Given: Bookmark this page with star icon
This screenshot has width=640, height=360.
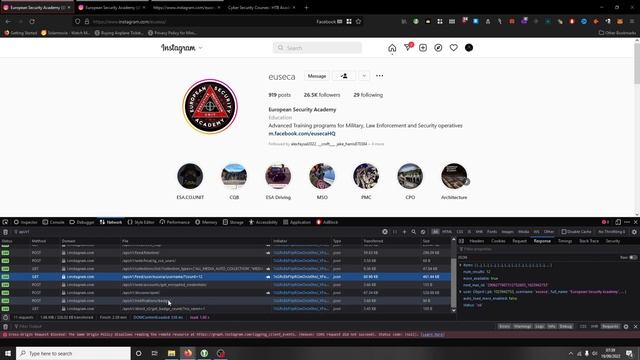Looking at the screenshot, I should pos(358,22).
